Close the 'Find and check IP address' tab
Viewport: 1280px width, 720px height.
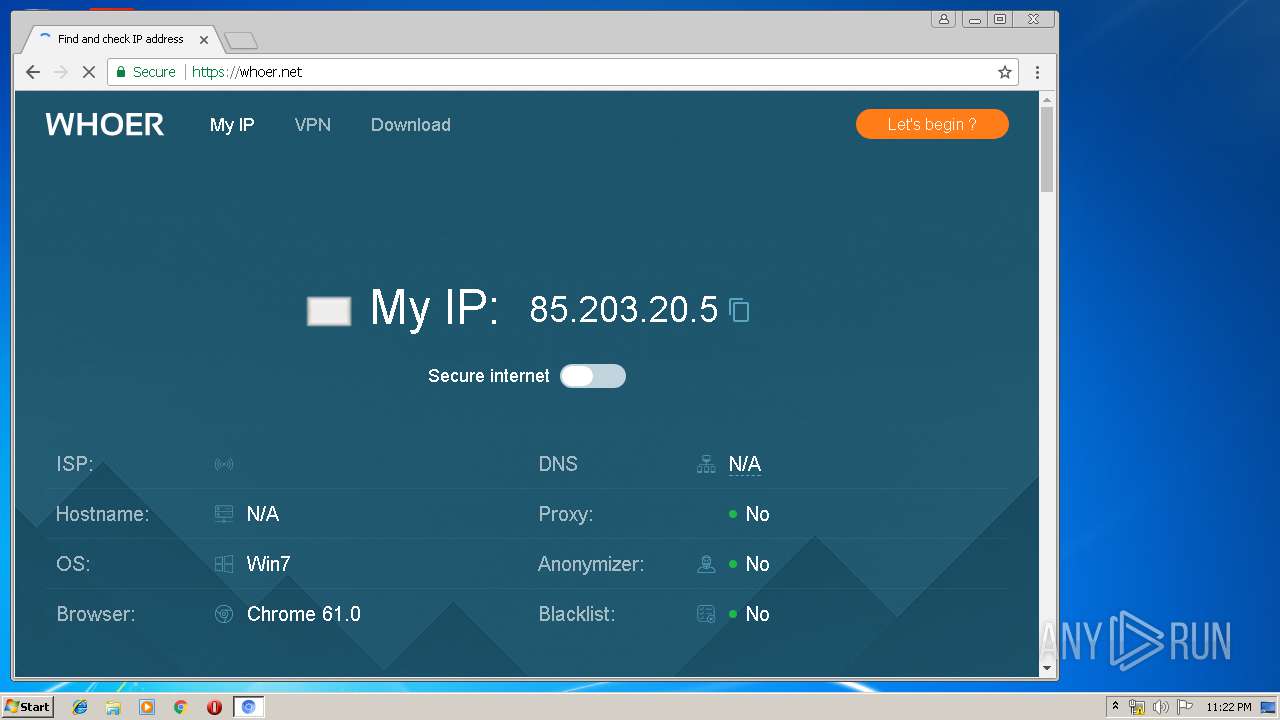click(x=204, y=40)
